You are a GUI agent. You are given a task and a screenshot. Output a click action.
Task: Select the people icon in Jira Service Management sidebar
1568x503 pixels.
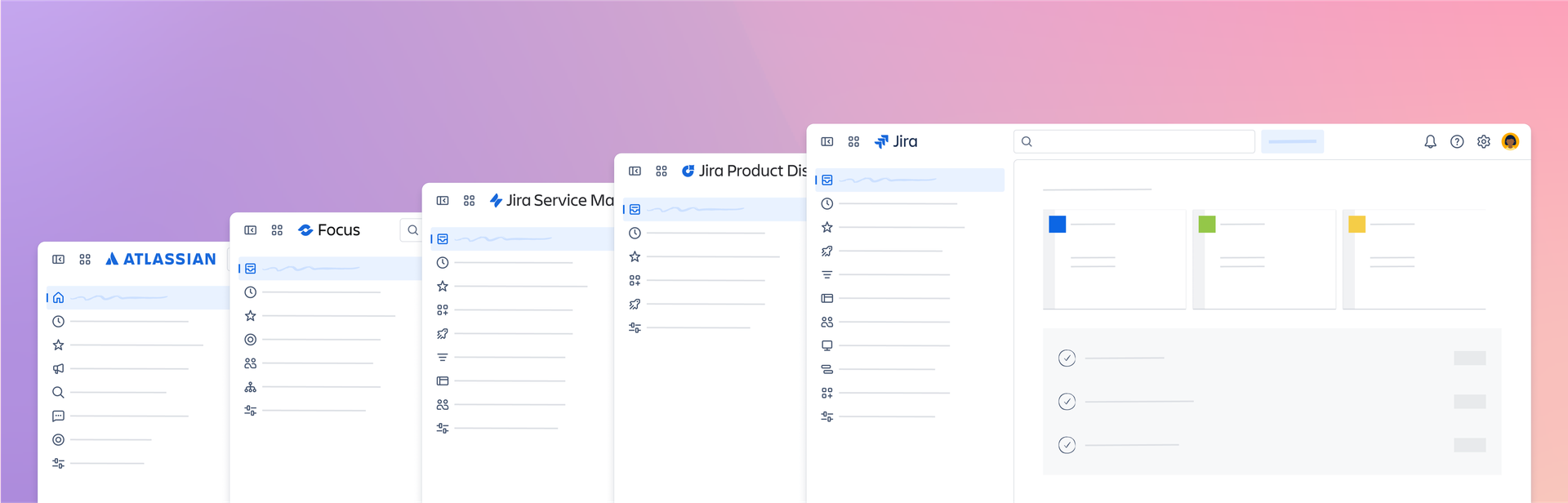pos(443,405)
